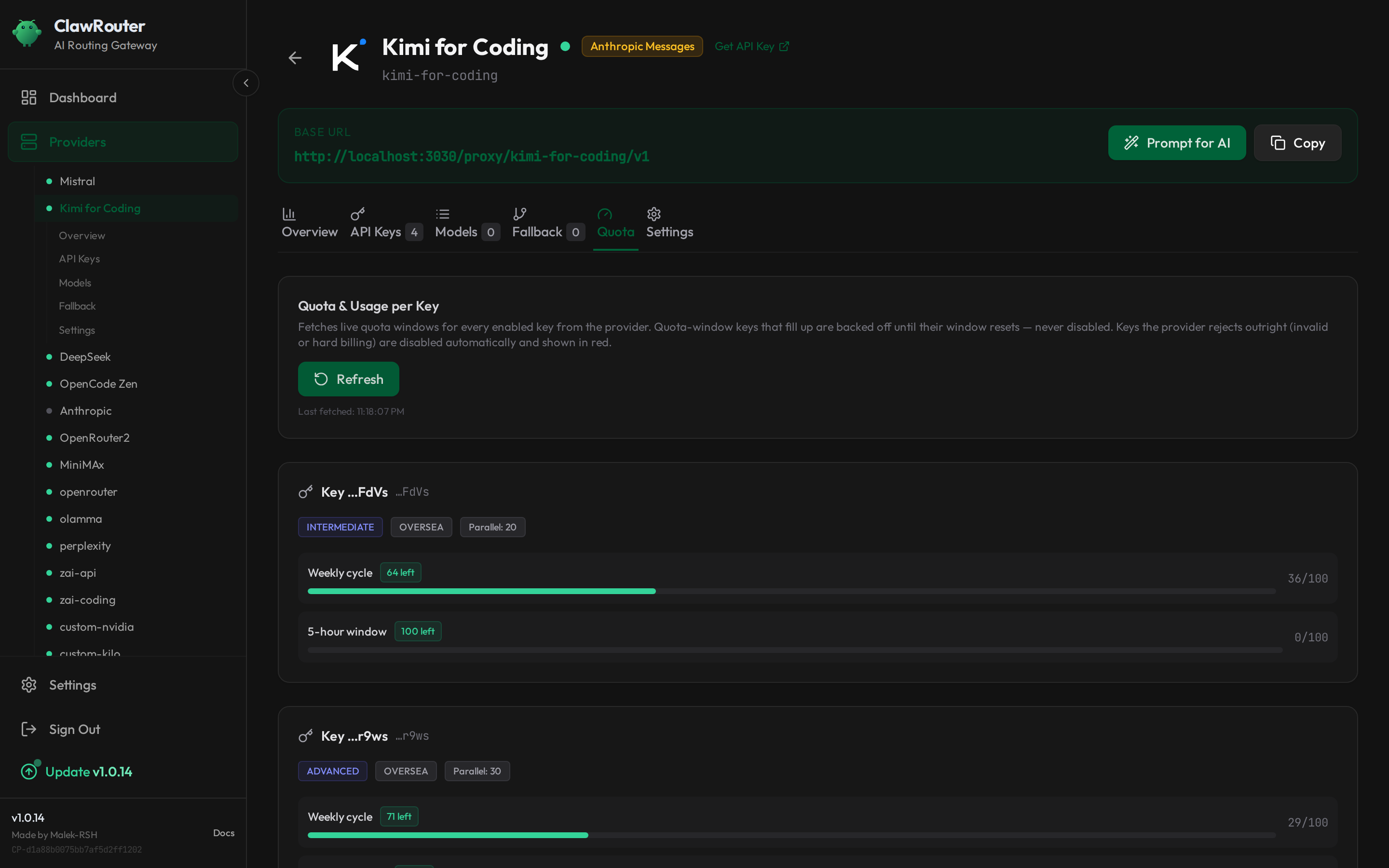Switch to the API Keys tab
Screen dimensions: 1389x868
(386, 223)
